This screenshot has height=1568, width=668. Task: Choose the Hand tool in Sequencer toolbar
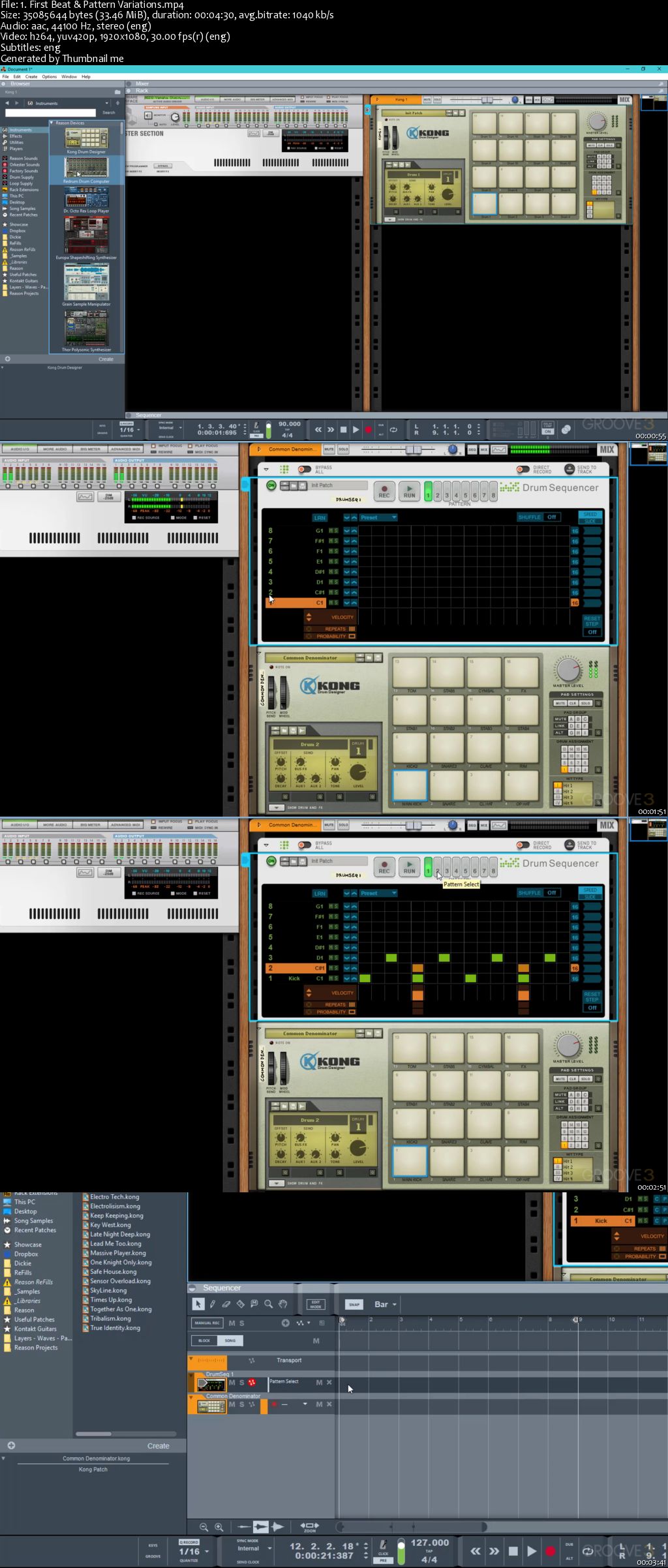tap(282, 1304)
